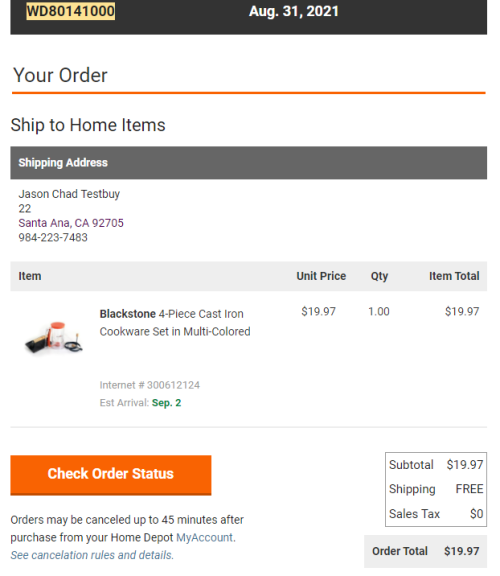Image resolution: width=500 pixels, height=576 pixels.
Task: Click the Subtotal $19.97 row
Action: (436, 465)
